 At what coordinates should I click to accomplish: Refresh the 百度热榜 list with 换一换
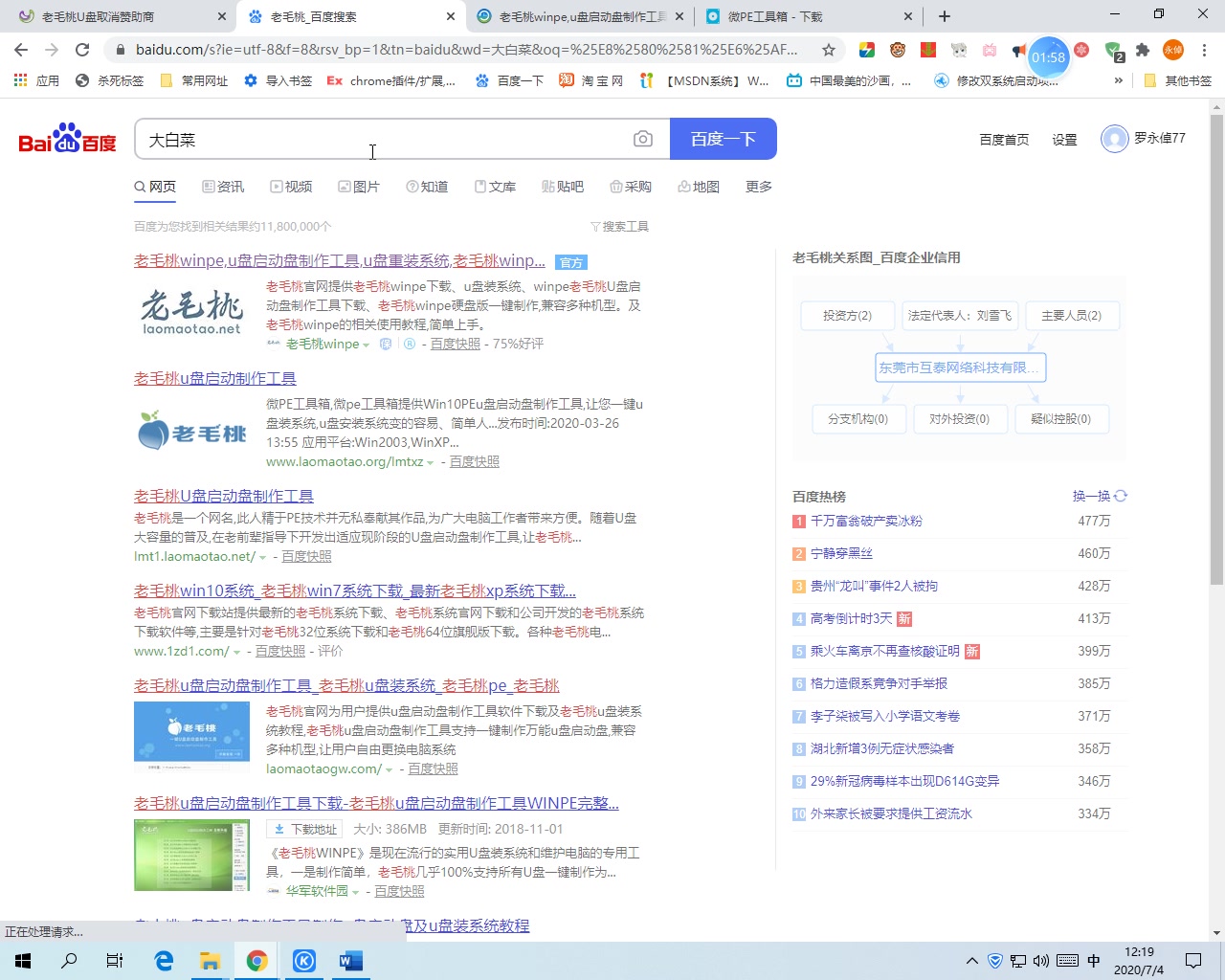point(1101,496)
